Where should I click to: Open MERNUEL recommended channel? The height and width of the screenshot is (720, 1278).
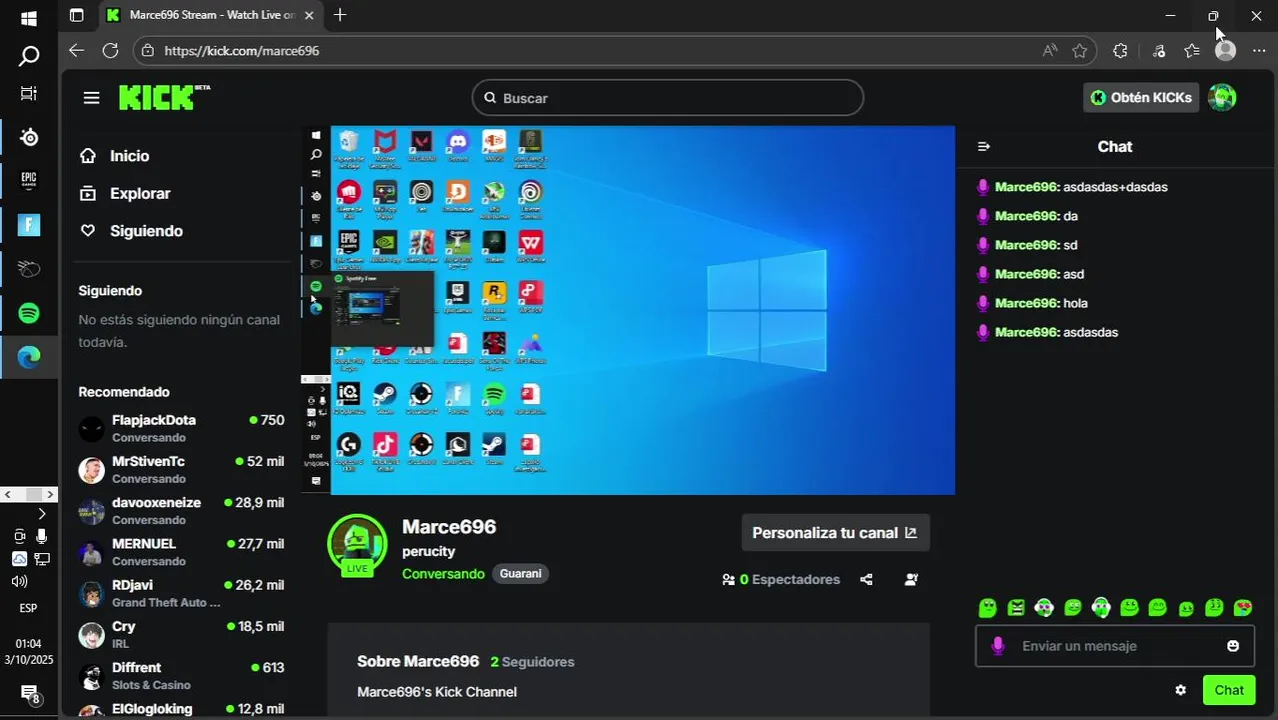[x=181, y=551]
